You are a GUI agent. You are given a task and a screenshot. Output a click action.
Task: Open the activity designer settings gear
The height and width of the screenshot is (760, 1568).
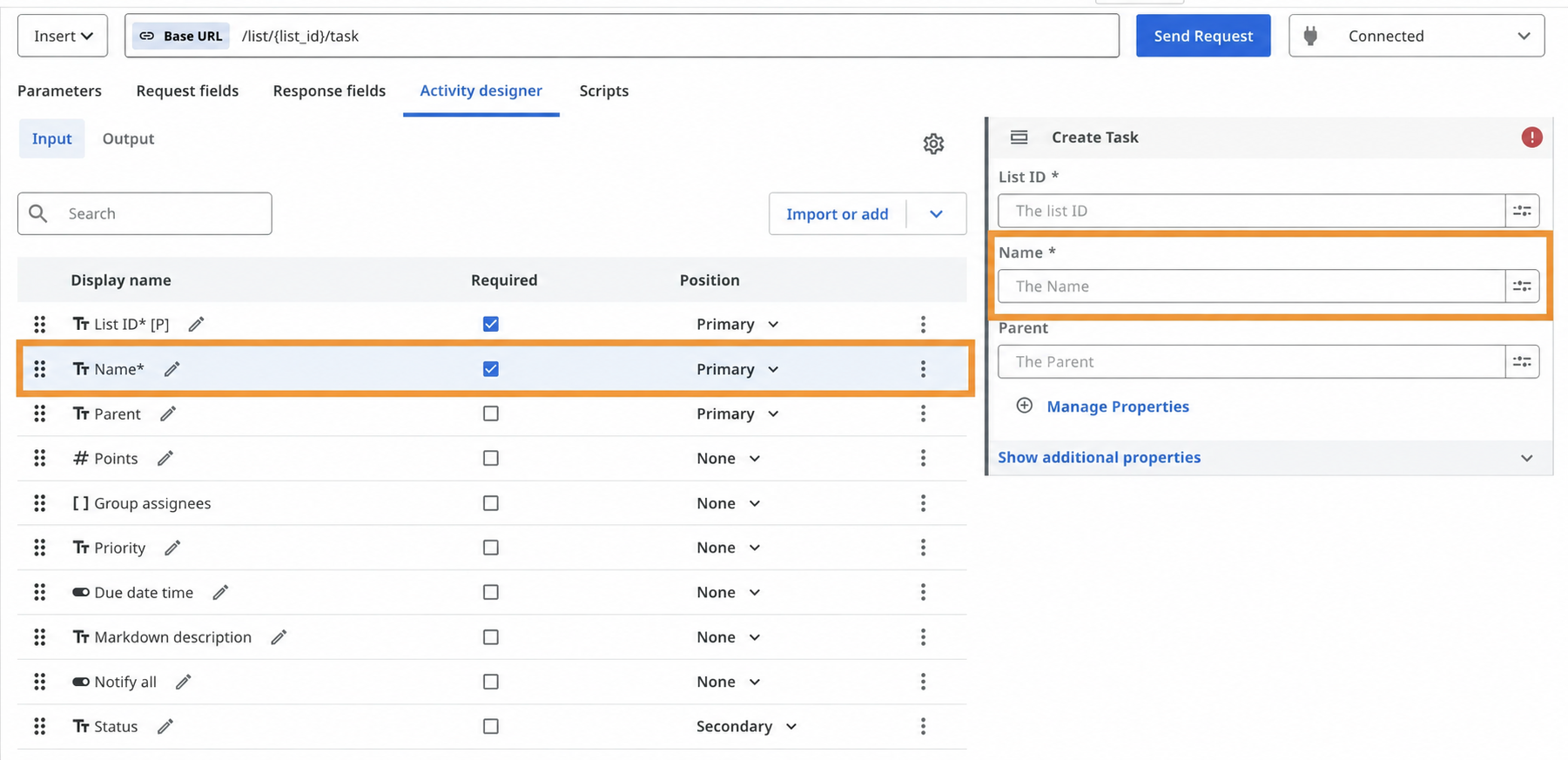pos(933,144)
